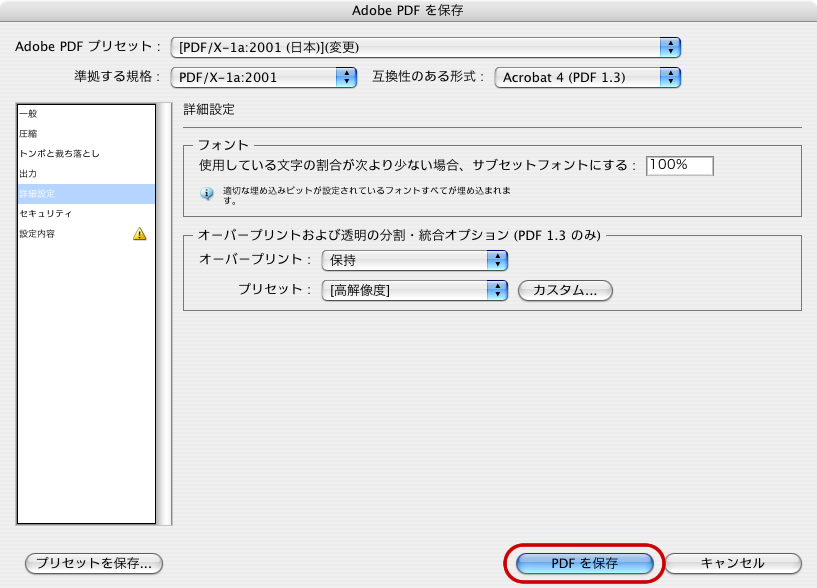Open the 互換性のある形式 Acrobat dropdown

587,77
